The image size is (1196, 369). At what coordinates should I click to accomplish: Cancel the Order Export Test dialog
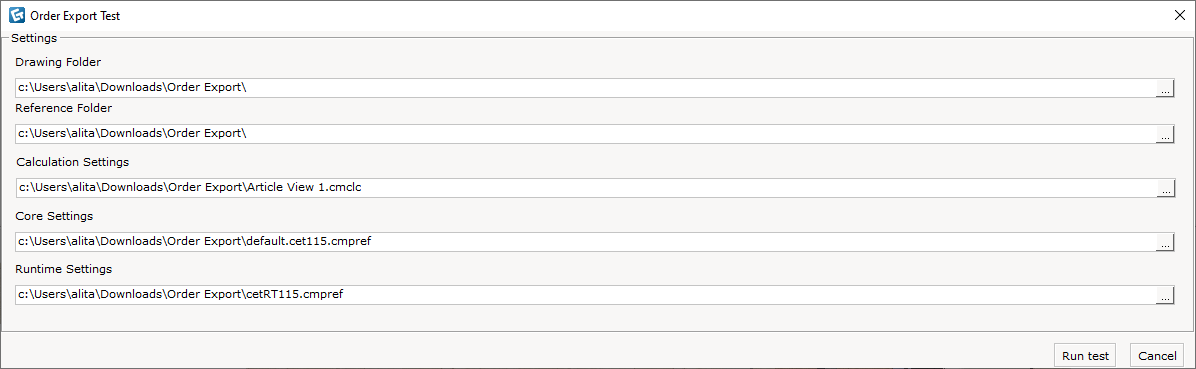tap(1157, 355)
